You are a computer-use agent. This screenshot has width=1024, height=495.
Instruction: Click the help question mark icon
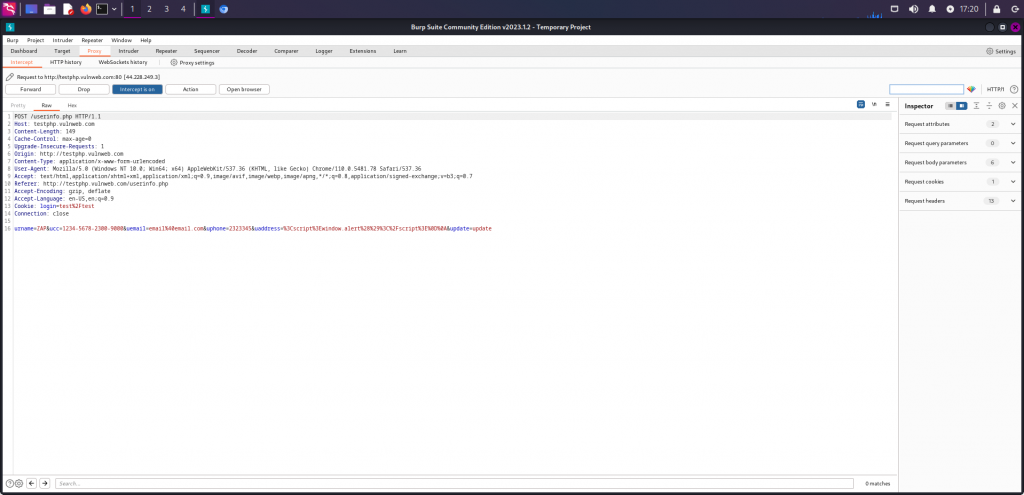(x=1014, y=89)
